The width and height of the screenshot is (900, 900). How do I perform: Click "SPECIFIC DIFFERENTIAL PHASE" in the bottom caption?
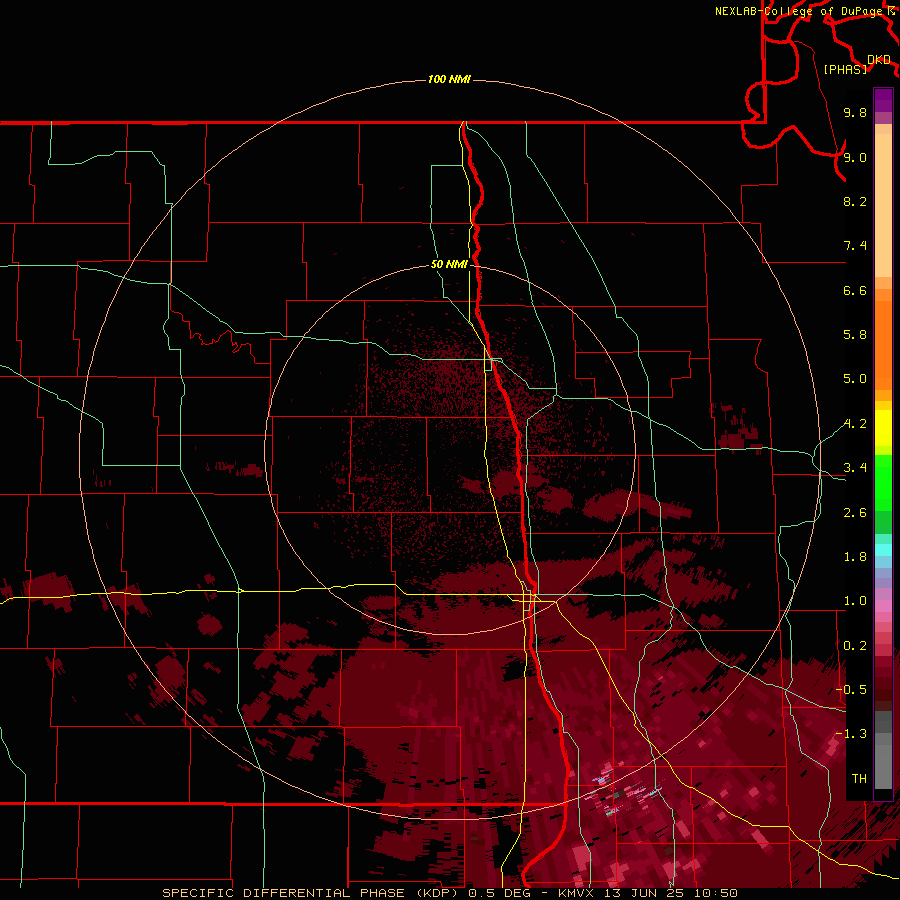pos(285,893)
